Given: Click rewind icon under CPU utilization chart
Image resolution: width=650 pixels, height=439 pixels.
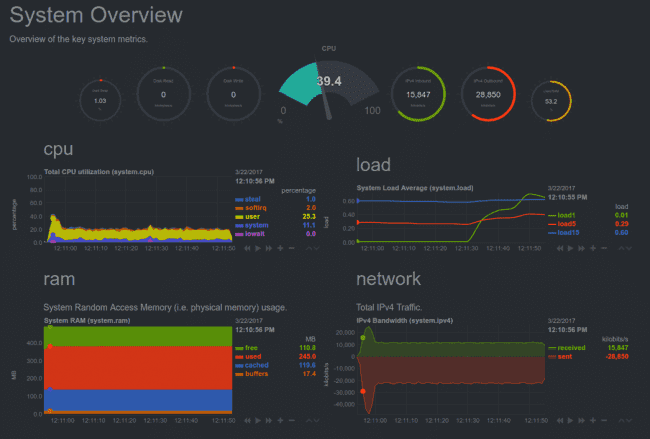Looking at the screenshot, I should (x=247, y=248).
